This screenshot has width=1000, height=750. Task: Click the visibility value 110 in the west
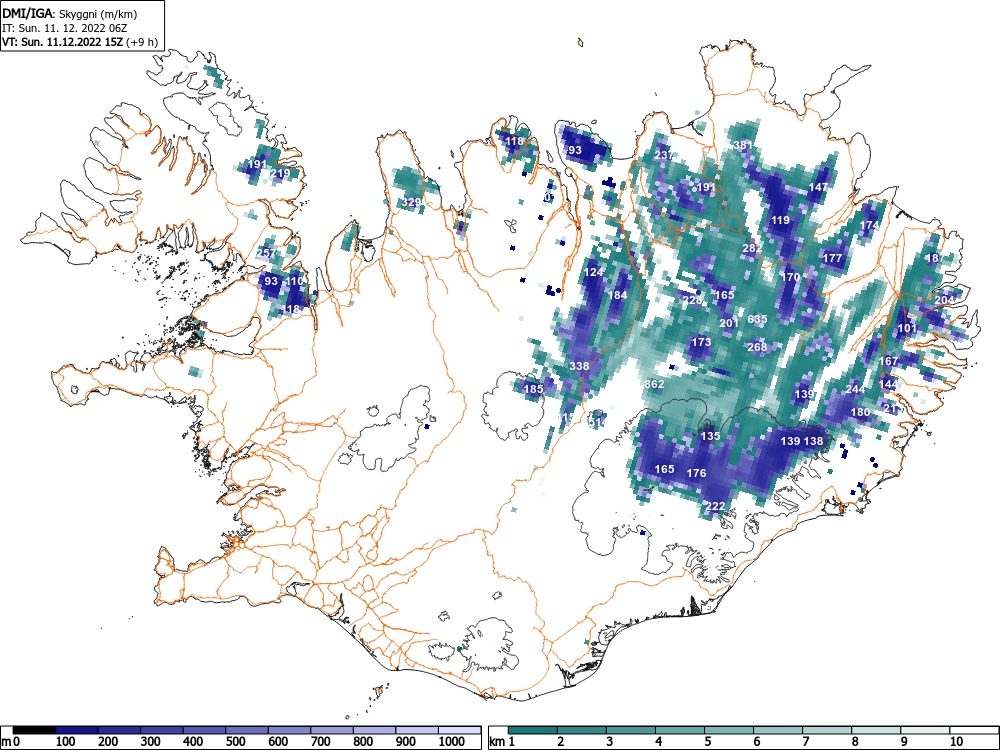click(295, 281)
